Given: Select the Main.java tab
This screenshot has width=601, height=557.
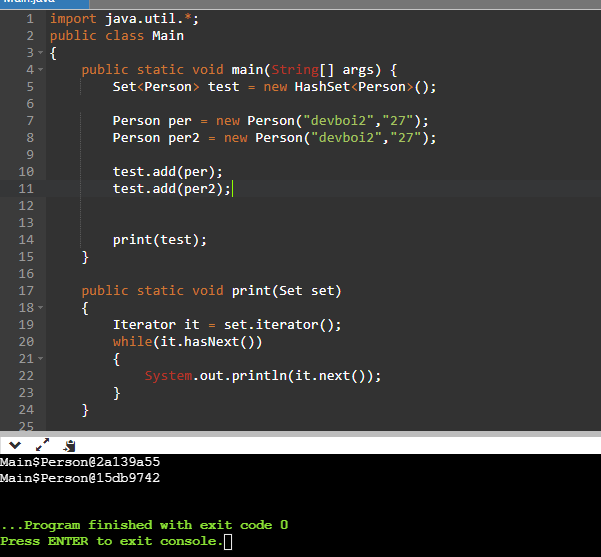Looking at the screenshot, I should tap(44, 3).
